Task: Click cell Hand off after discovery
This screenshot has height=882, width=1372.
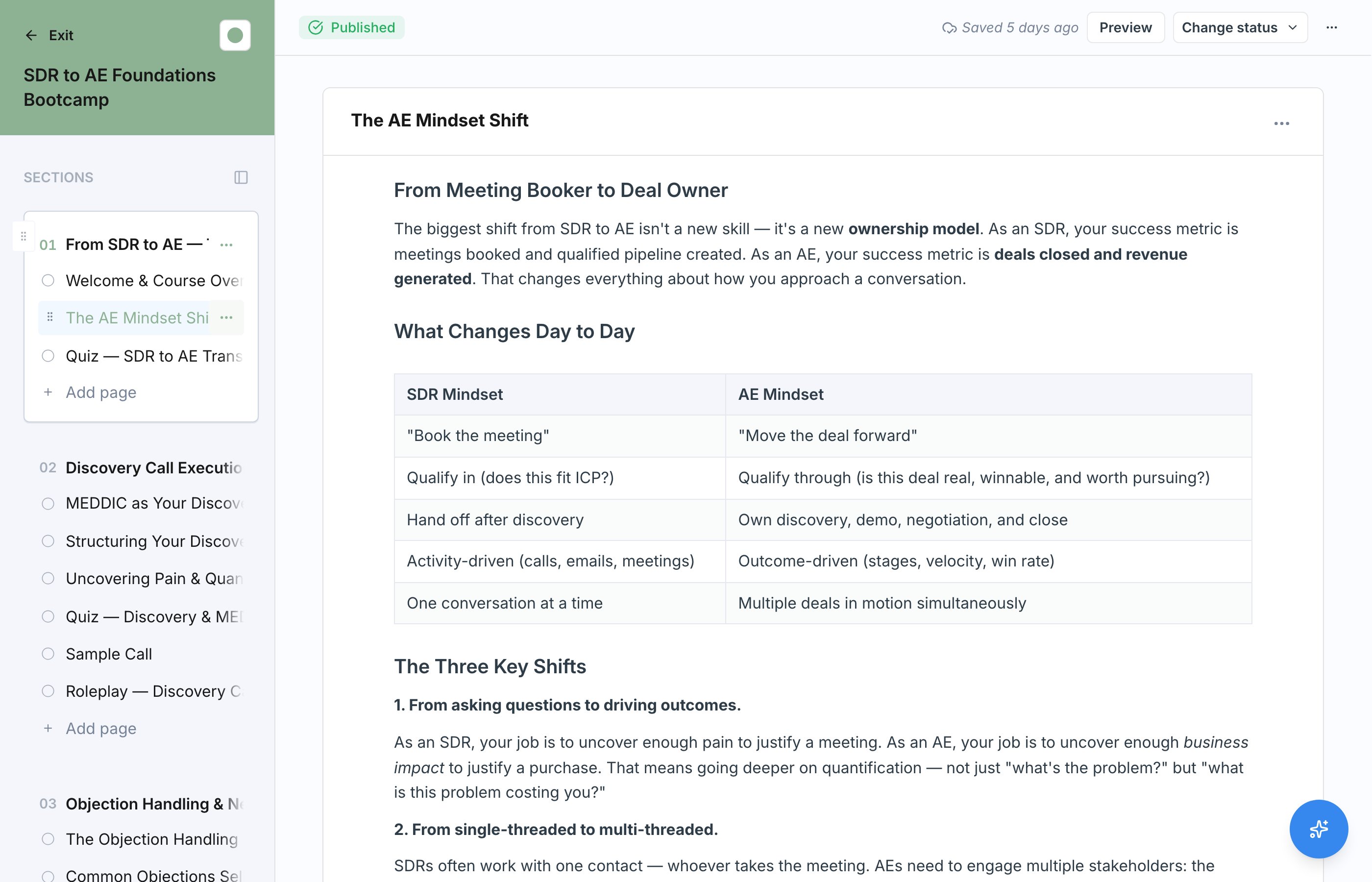Action: click(x=560, y=520)
